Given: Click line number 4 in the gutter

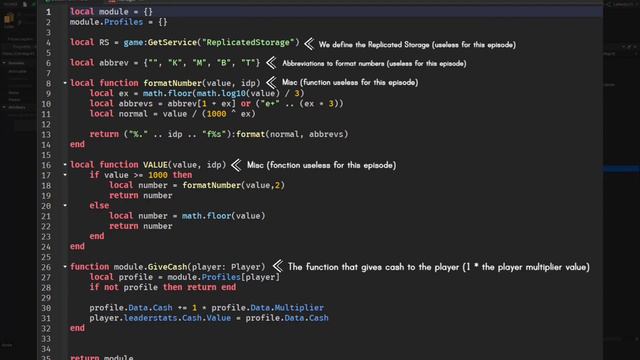Looking at the screenshot, I should tap(48, 42).
